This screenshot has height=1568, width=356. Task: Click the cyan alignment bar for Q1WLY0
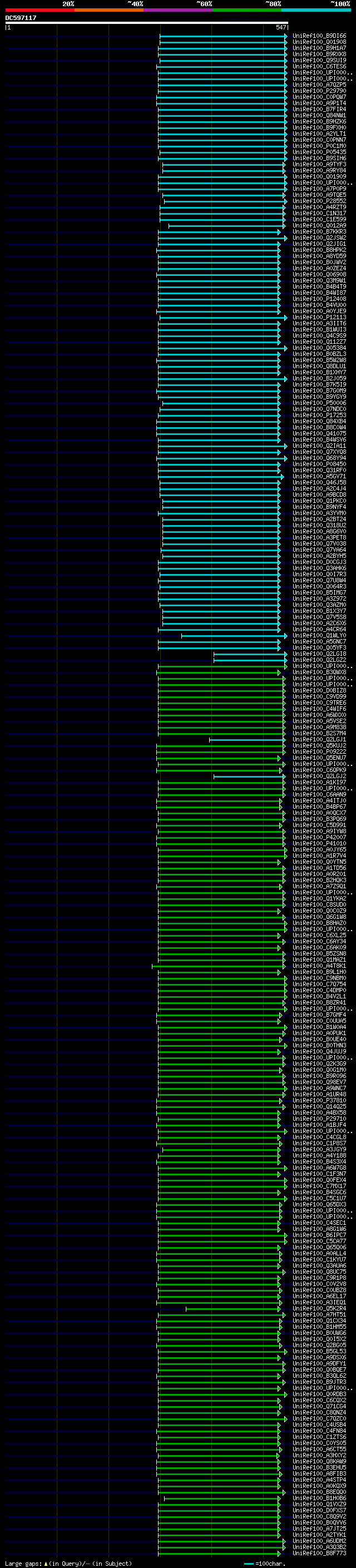234,635
